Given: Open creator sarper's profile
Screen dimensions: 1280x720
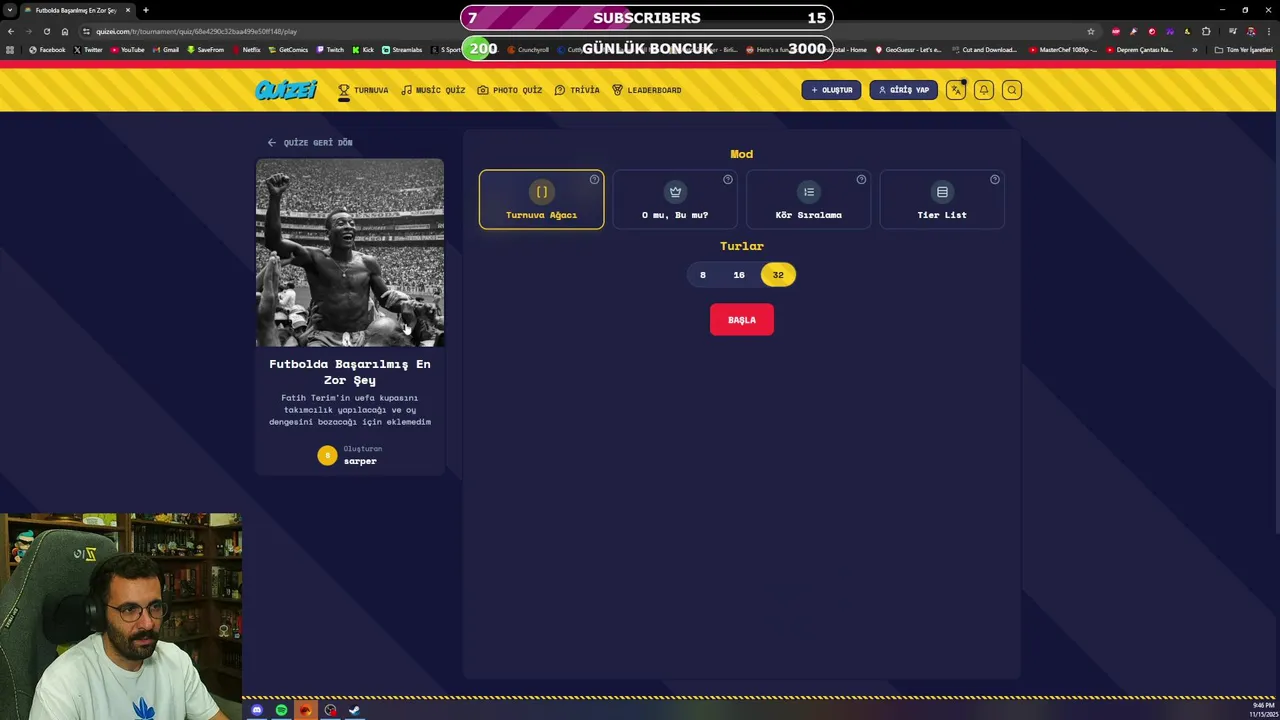Looking at the screenshot, I should pyautogui.click(x=360, y=461).
